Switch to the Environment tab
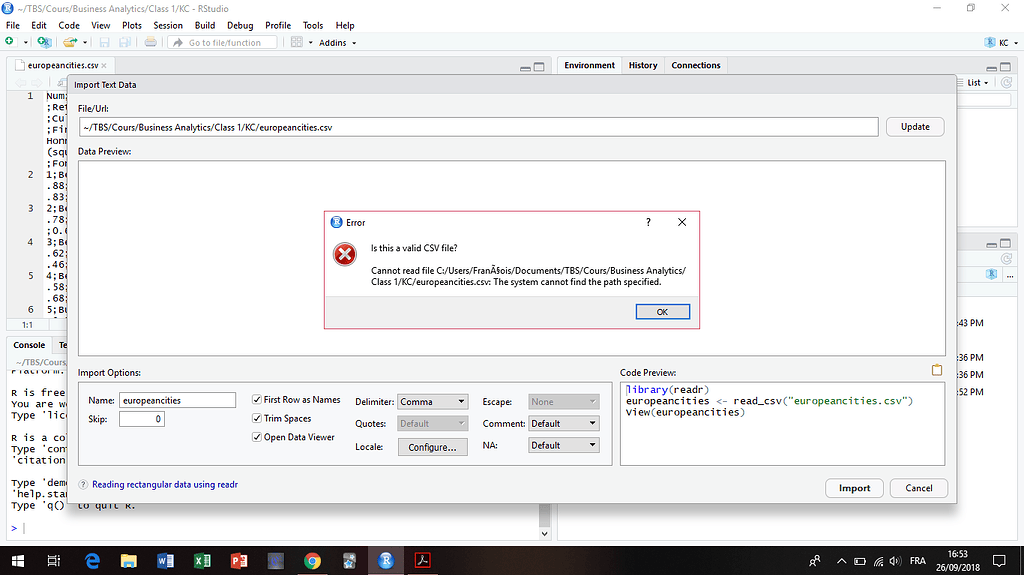Image resolution: width=1024 pixels, height=575 pixels. pos(589,65)
